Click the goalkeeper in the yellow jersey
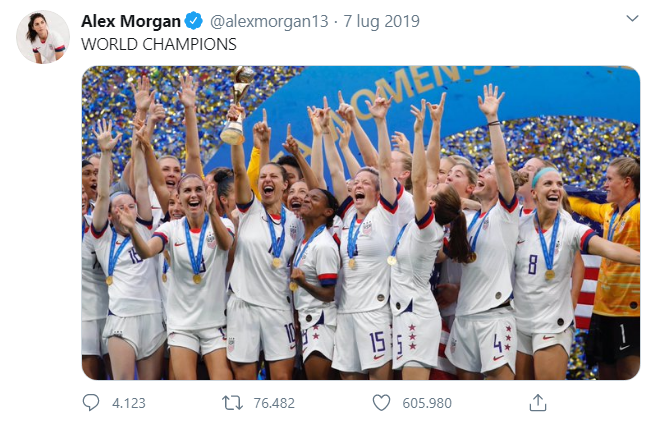 coord(613,270)
